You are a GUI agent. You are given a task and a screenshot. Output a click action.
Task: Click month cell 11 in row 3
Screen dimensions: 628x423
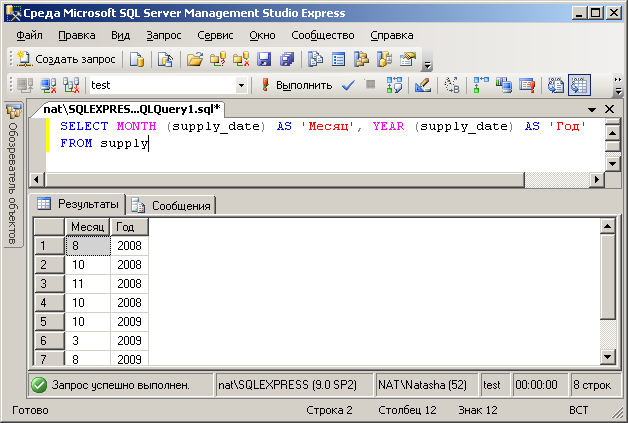[x=88, y=284]
